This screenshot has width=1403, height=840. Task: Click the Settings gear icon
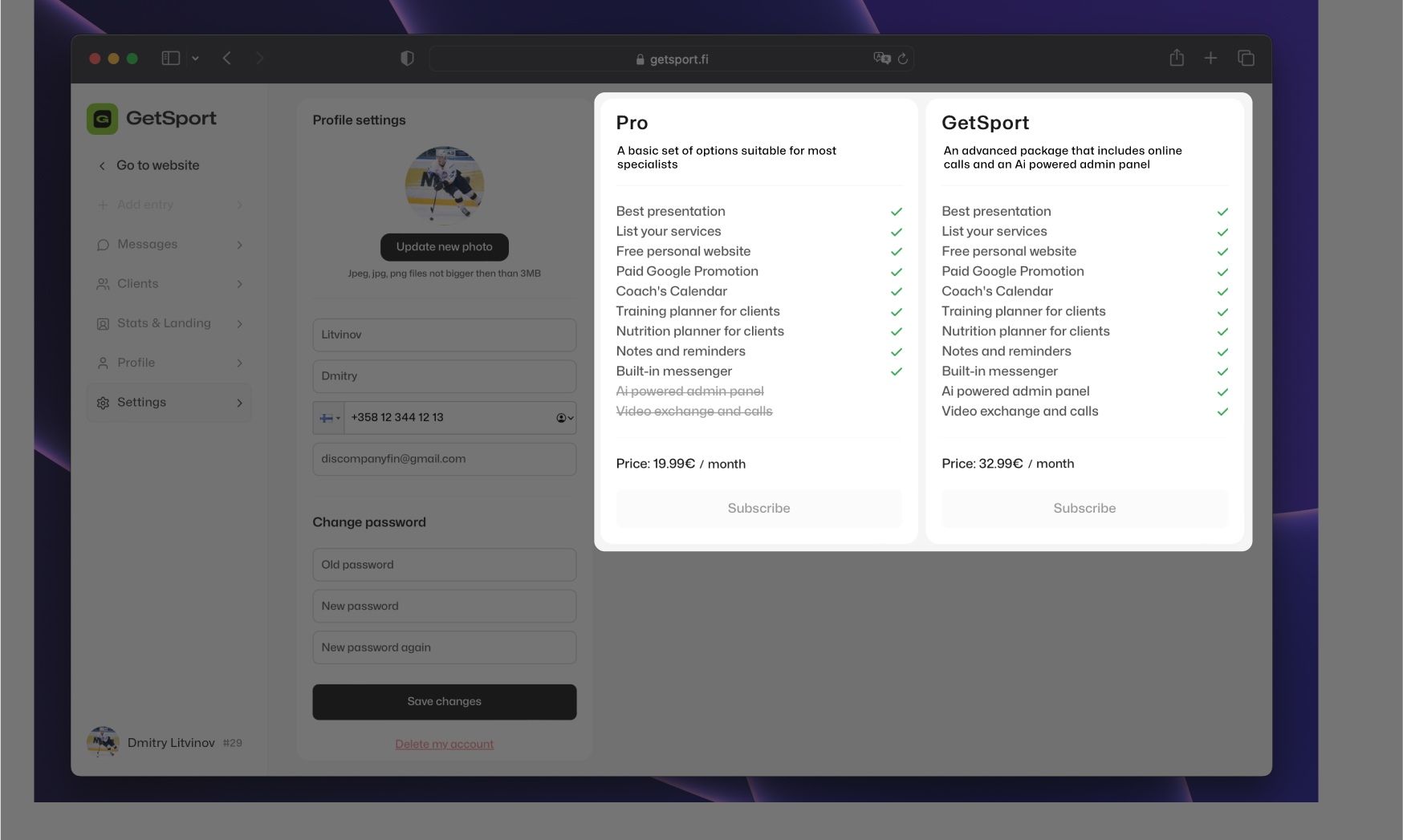point(103,403)
